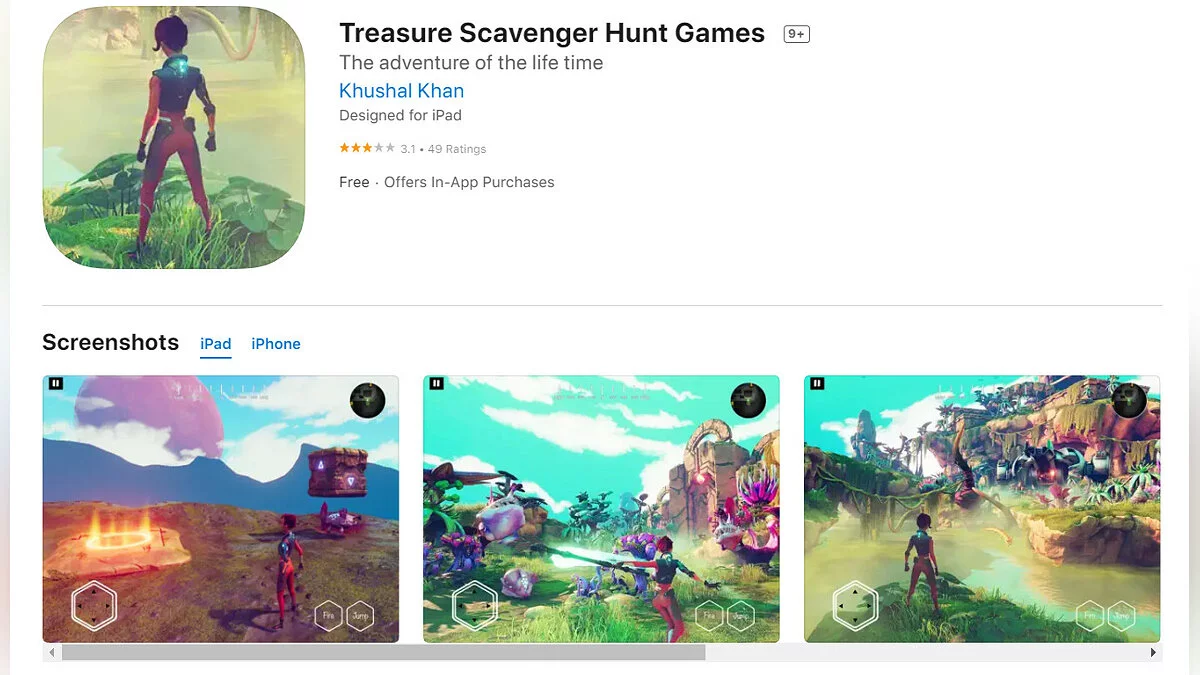1200x675 pixels.
Task: Click the pause icon on third screenshot
Action: (818, 383)
